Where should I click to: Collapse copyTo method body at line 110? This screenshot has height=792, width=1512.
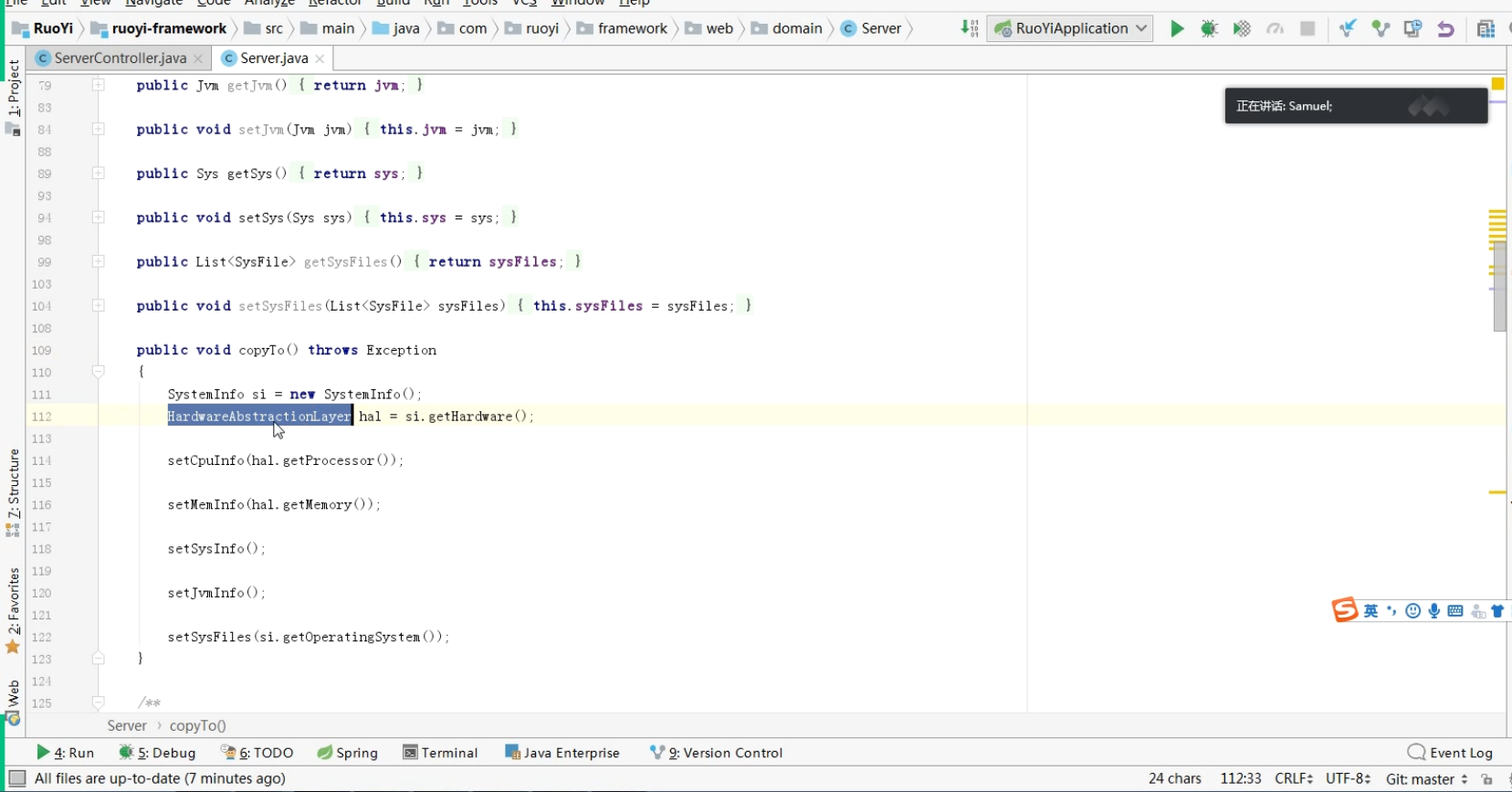point(98,372)
